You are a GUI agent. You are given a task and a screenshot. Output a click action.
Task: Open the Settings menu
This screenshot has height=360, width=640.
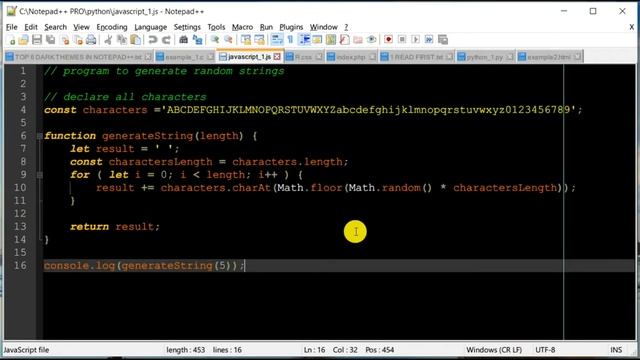[187, 27]
